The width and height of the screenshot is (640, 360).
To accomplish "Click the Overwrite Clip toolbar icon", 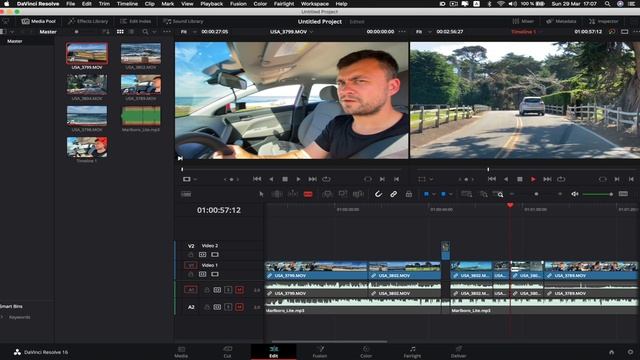I will [x=342, y=194].
